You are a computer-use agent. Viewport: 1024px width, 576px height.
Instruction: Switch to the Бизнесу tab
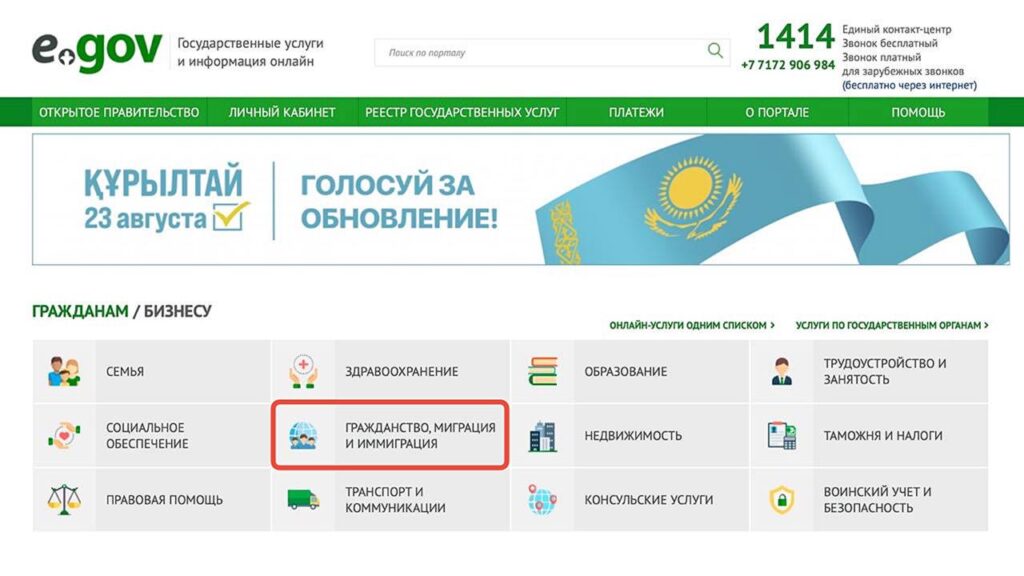pyautogui.click(x=178, y=311)
